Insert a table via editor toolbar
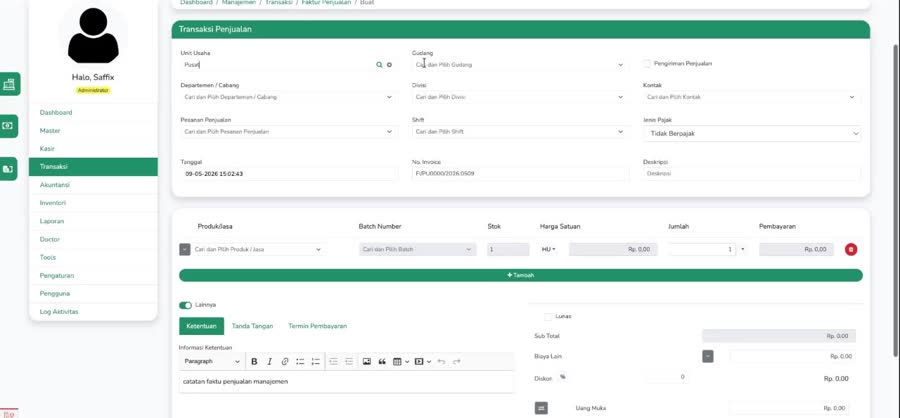Viewport: 900px width, 418px height. 401,362
